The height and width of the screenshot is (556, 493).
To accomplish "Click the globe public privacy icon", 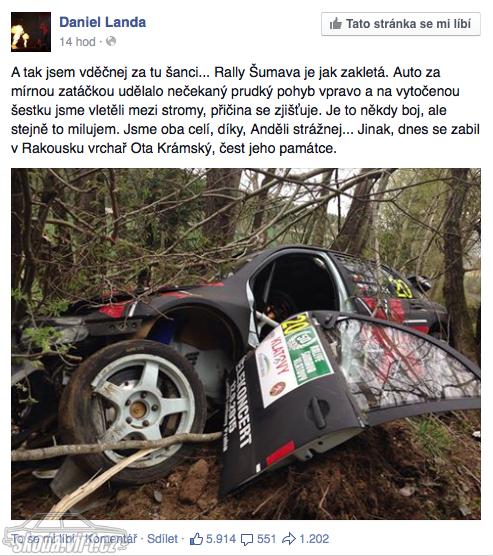I will pos(111,41).
